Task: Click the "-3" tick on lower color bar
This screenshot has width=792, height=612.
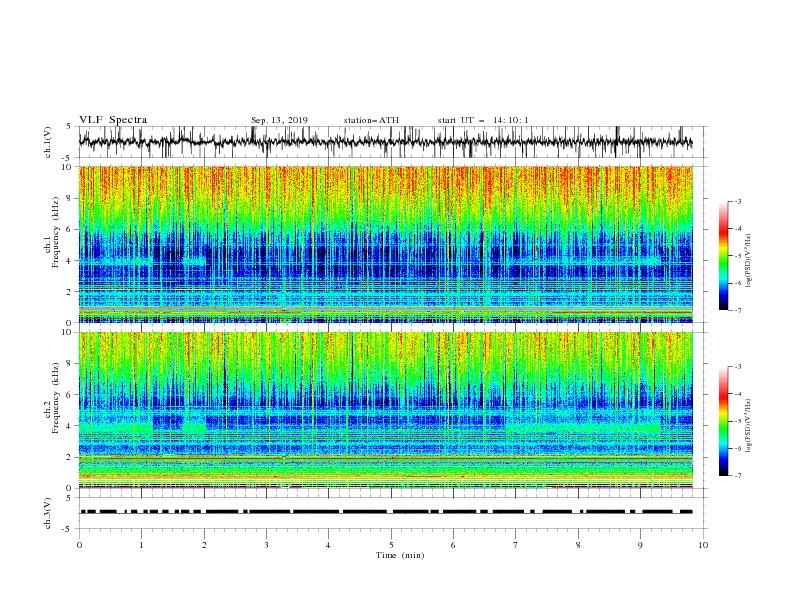Action: coord(738,367)
